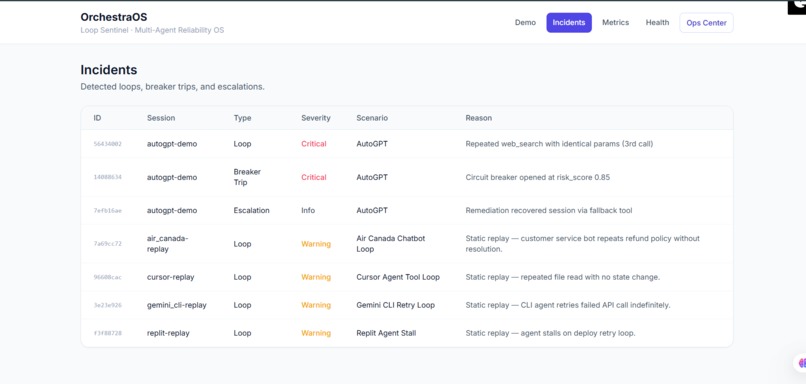Click Loop type in the cursor-replay row
Viewport: 806px width, 384px height.
click(242, 277)
